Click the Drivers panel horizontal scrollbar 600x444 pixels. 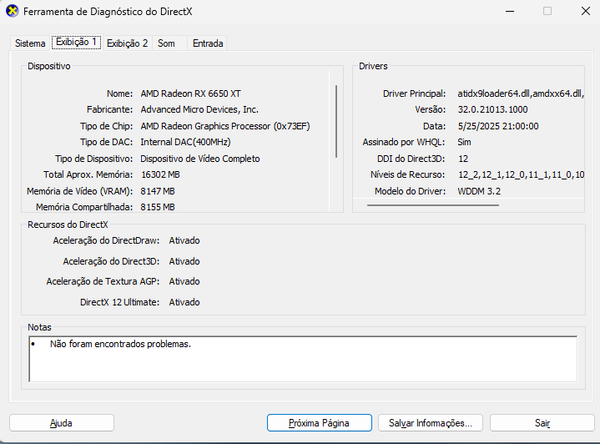433,205
